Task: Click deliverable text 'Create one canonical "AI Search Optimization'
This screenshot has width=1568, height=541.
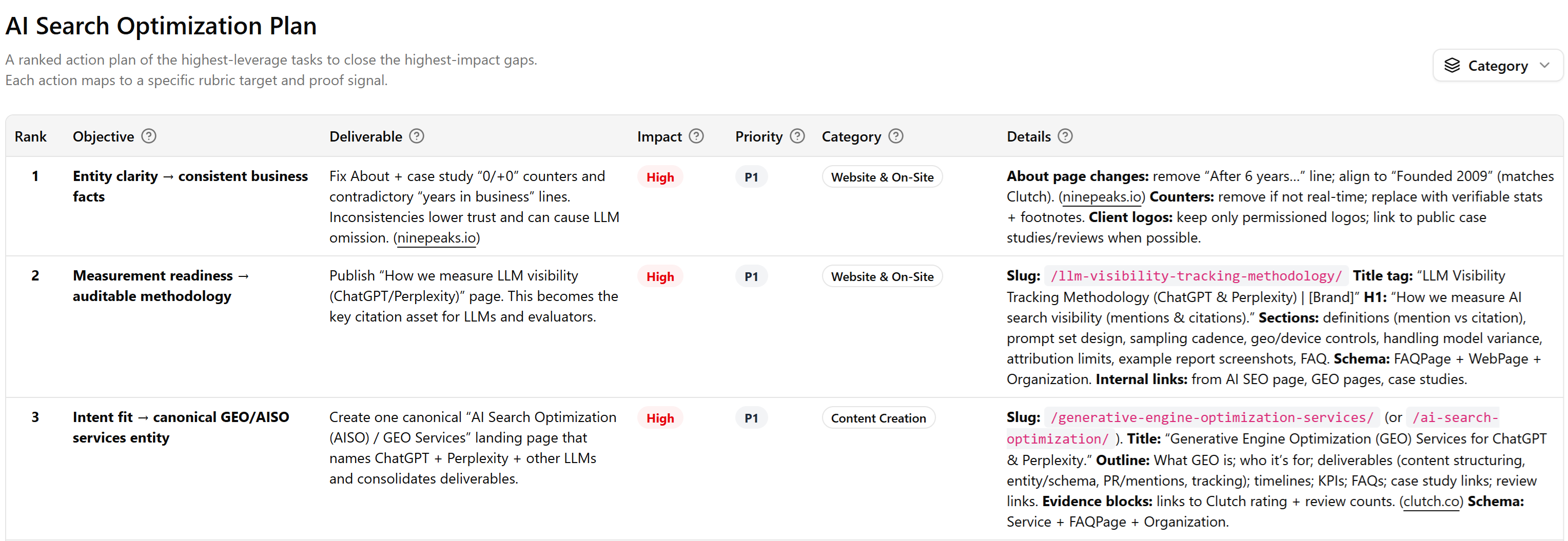Action: coord(473,418)
